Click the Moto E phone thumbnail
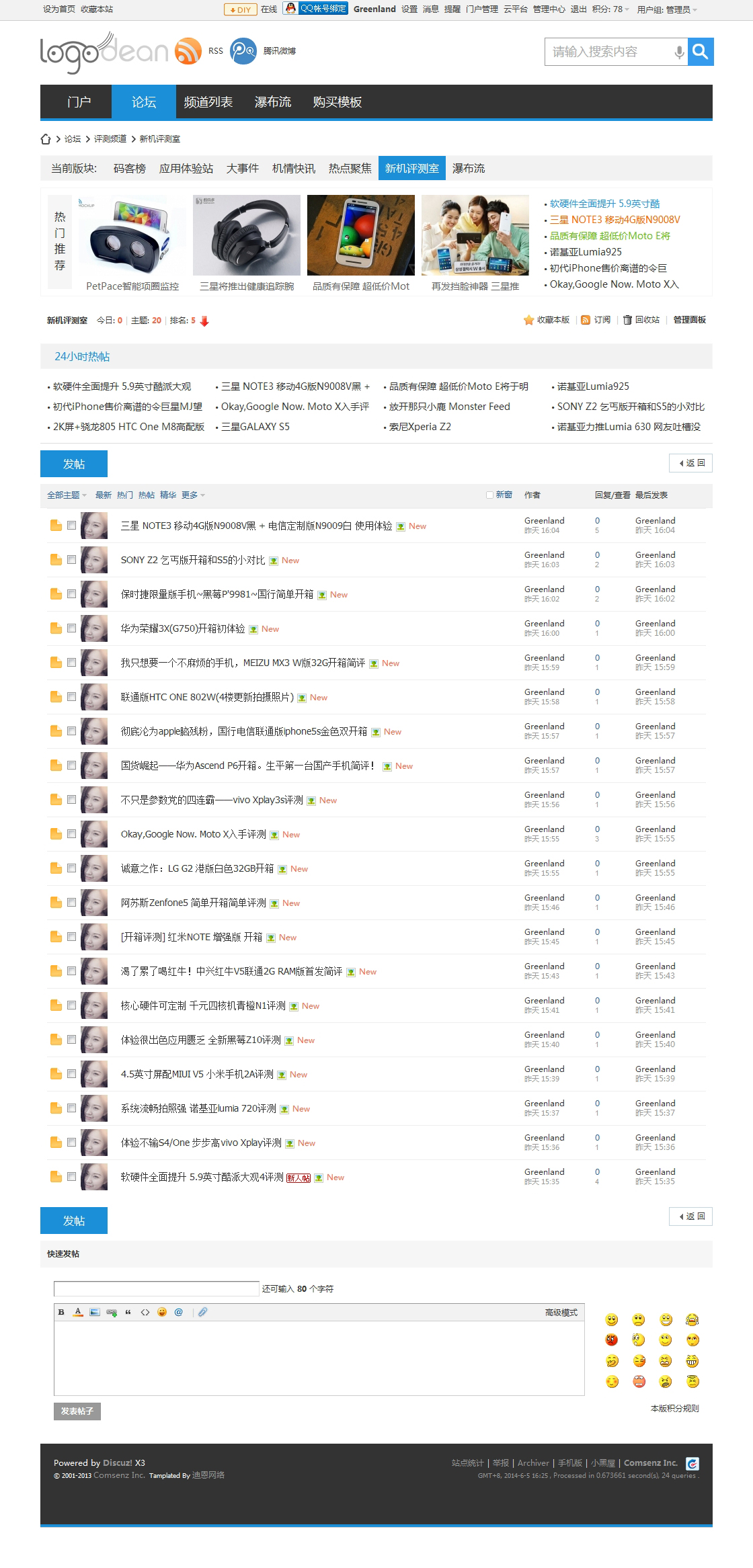The height and width of the screenshot is (1568, 753). click(361, 235)
